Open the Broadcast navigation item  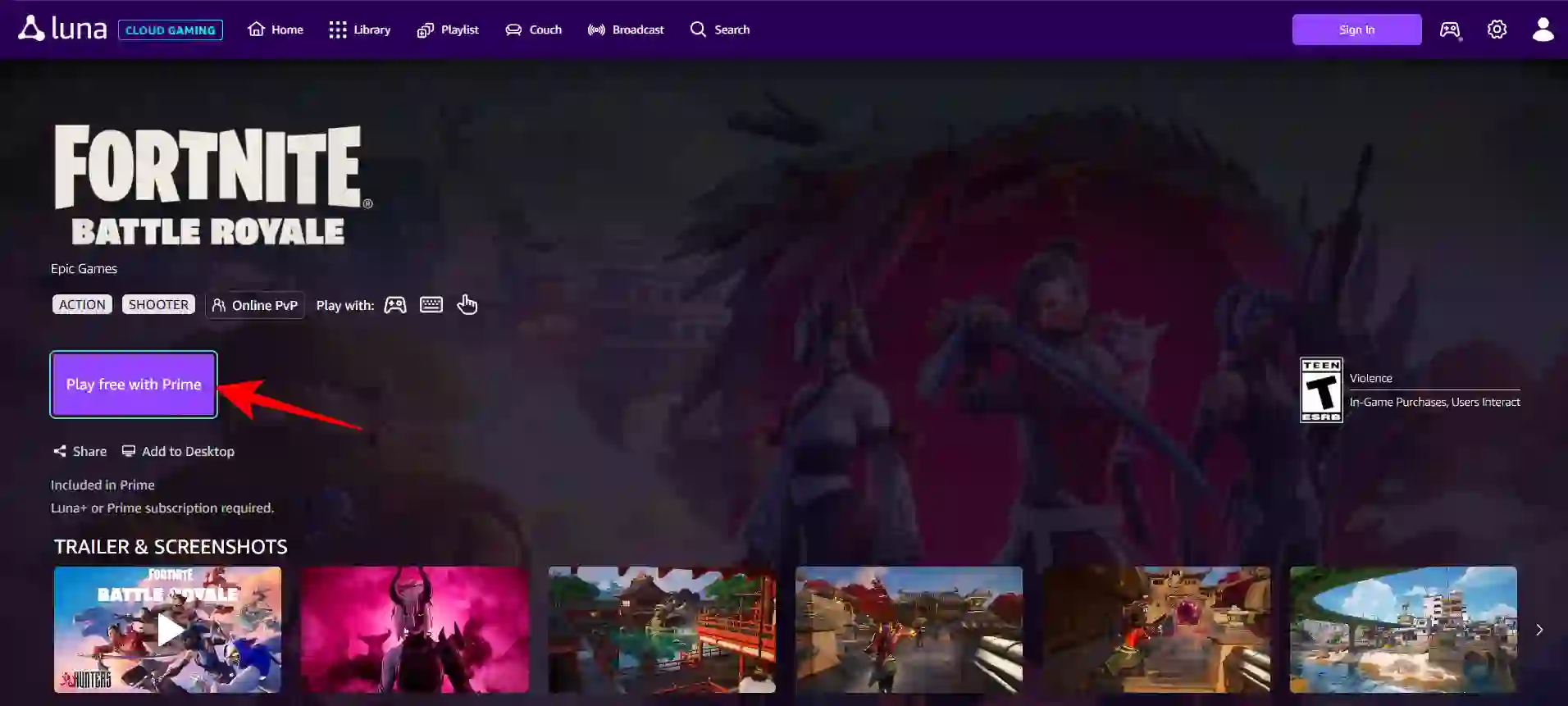[626, 30]
